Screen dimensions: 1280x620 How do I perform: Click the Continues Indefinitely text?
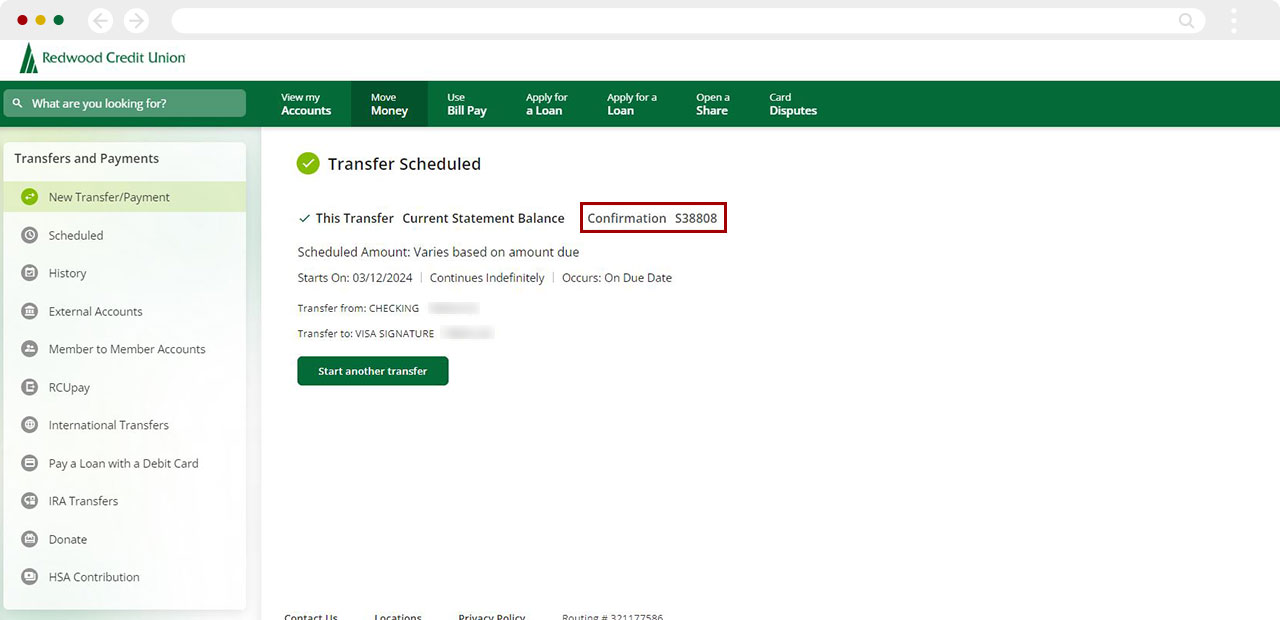487,278
